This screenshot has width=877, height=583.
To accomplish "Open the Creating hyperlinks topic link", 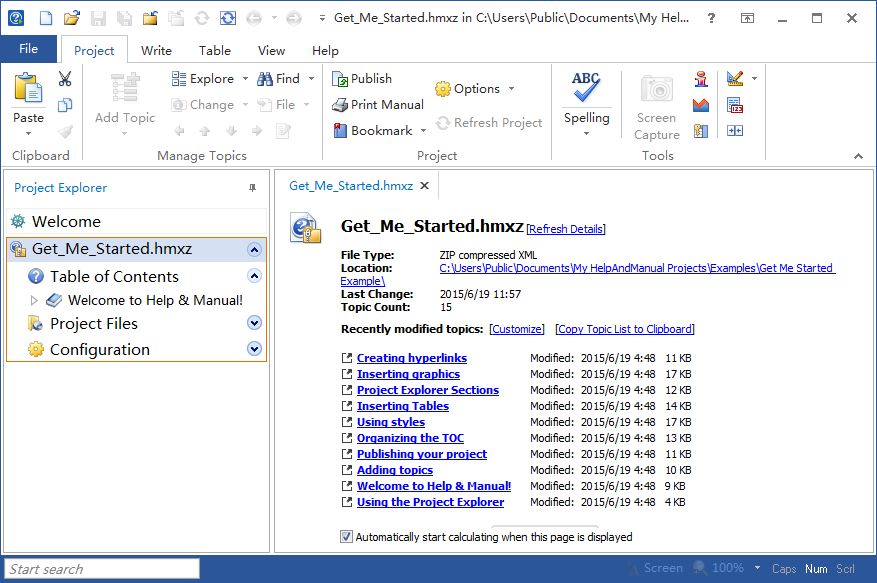I will click(x=411, y=358).
